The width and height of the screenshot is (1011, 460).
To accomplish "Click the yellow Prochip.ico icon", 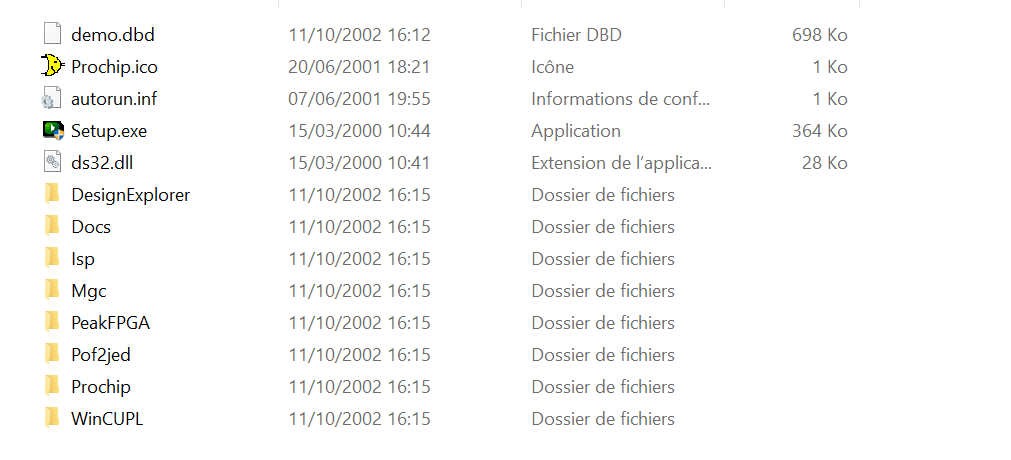I will pos(52,66).
